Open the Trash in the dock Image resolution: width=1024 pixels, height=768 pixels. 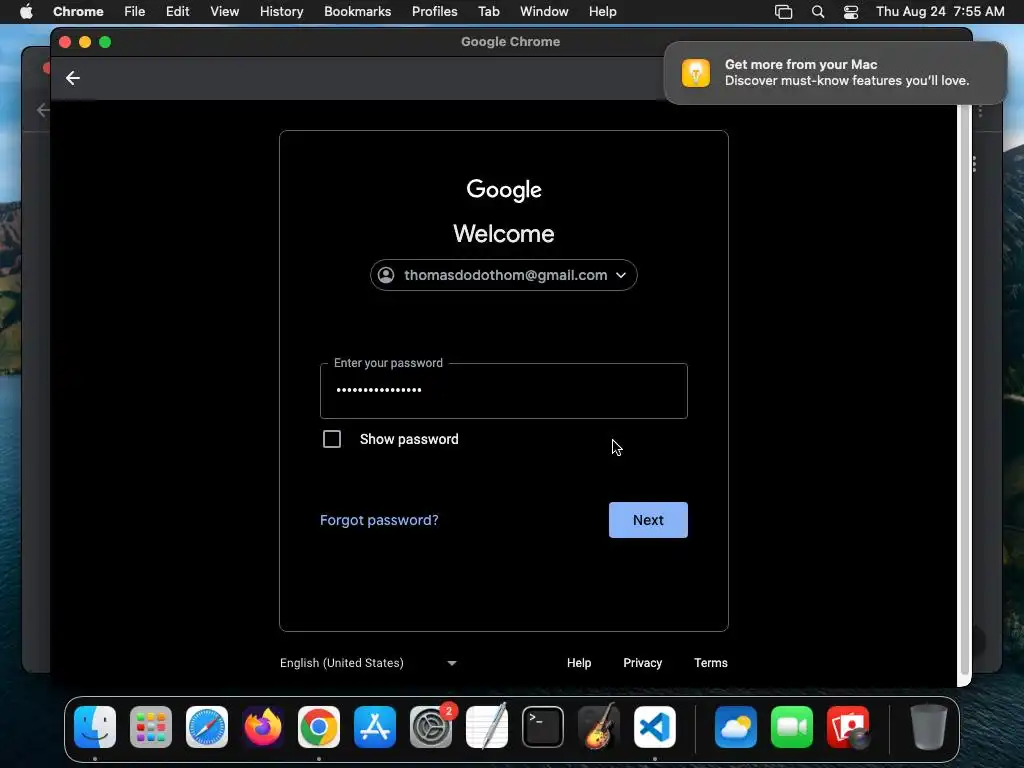(x=928, y=727)
